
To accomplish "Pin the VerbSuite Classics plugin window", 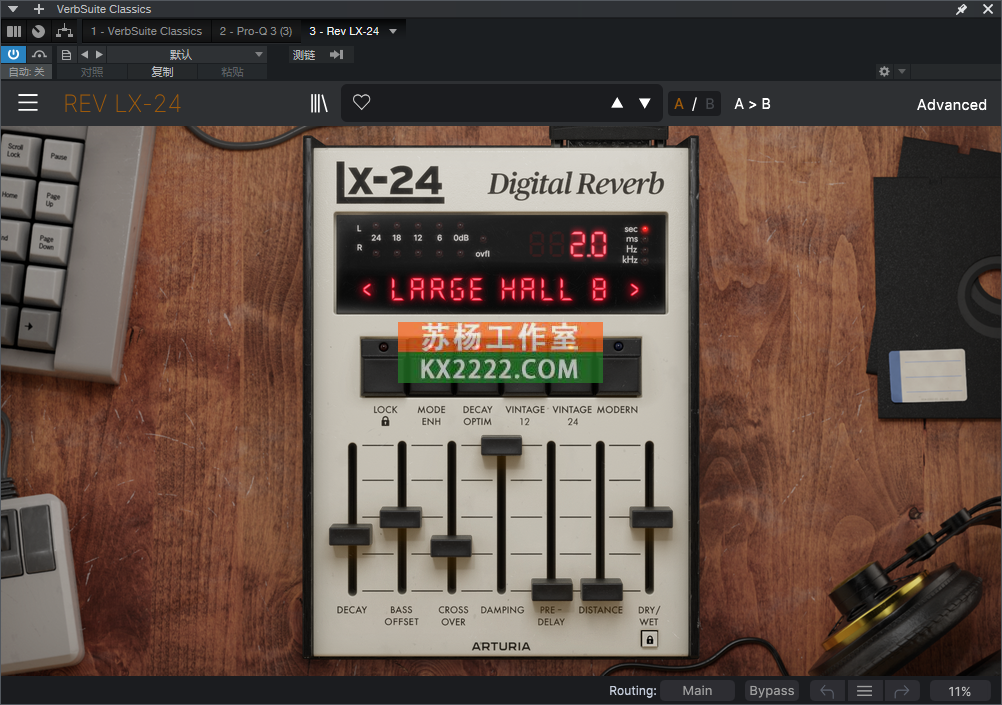I will tap(961, 9).
